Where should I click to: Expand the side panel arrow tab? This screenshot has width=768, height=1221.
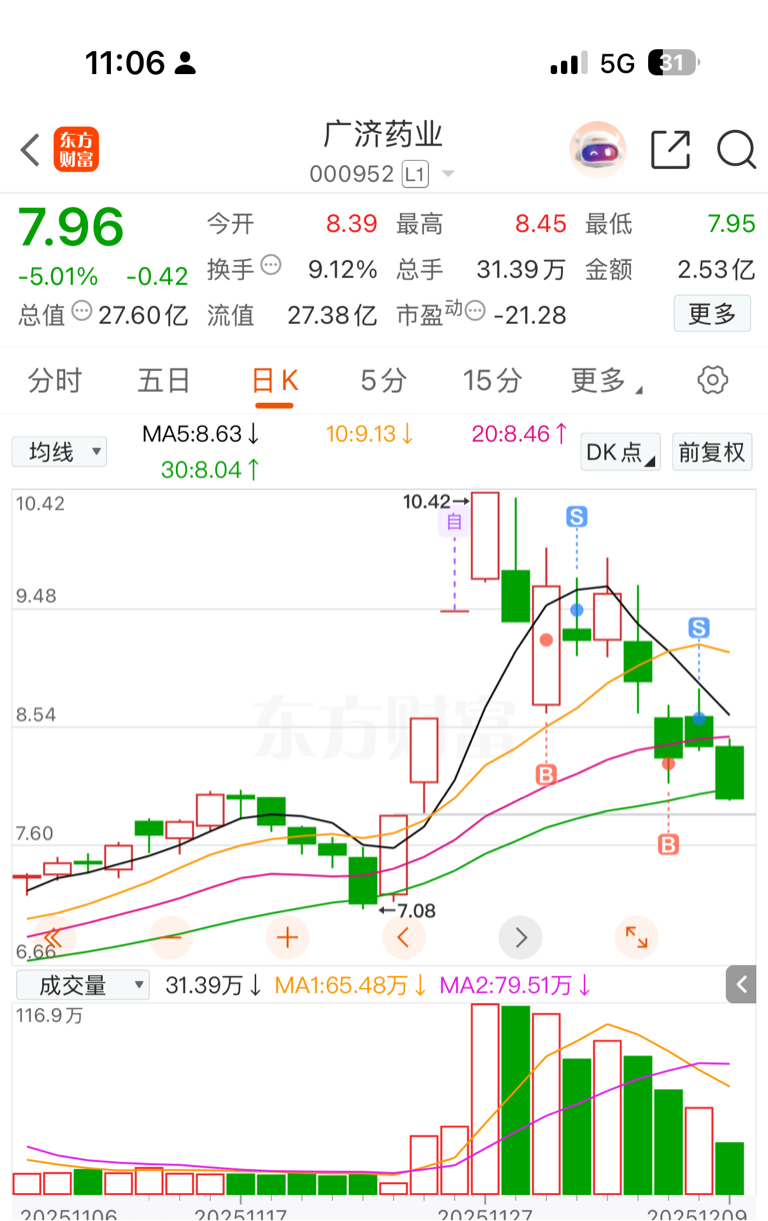[x=741, y=985]
